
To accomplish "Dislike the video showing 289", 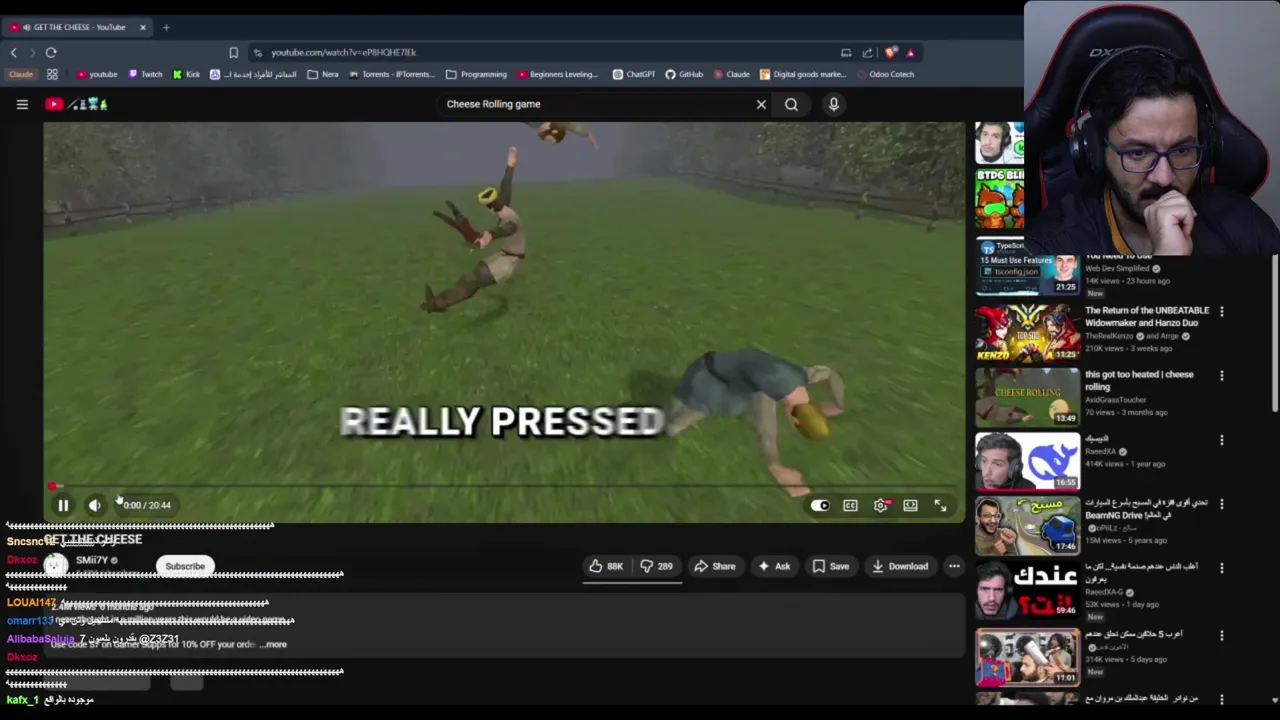I will pos(657,566).
